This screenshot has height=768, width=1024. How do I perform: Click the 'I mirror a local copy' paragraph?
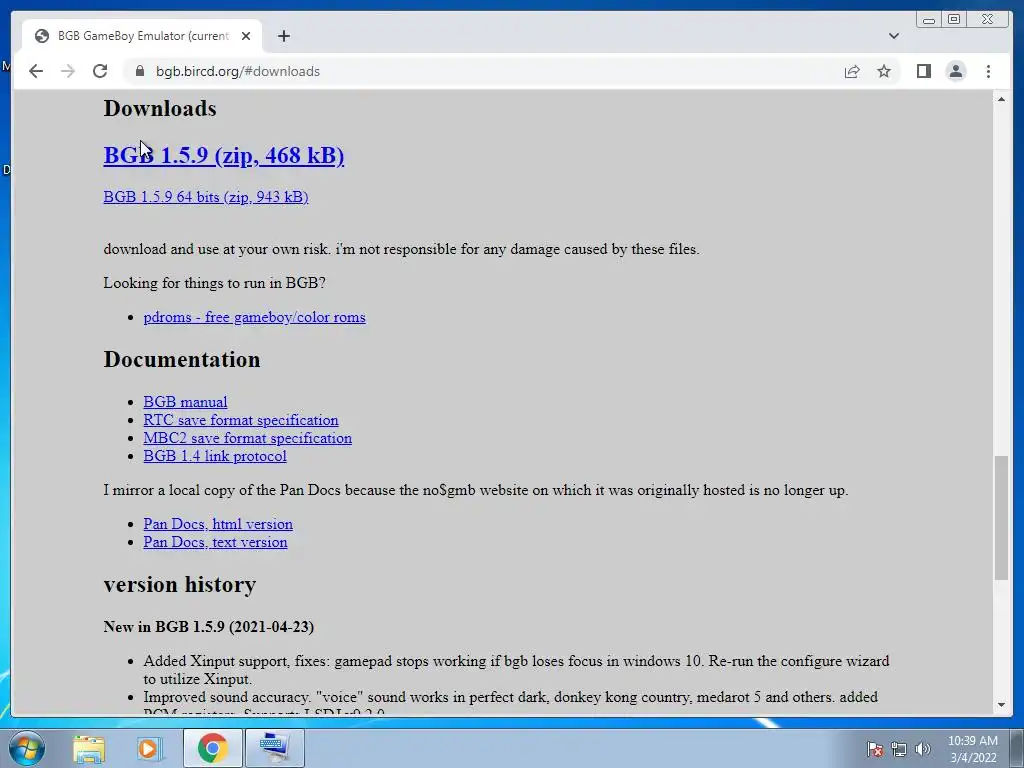(x=476, y=490)
